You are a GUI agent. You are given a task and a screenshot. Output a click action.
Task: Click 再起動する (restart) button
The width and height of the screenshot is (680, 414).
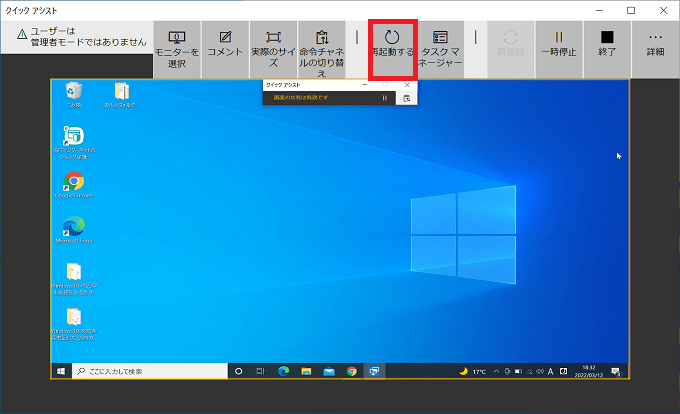tap(392, 49)
